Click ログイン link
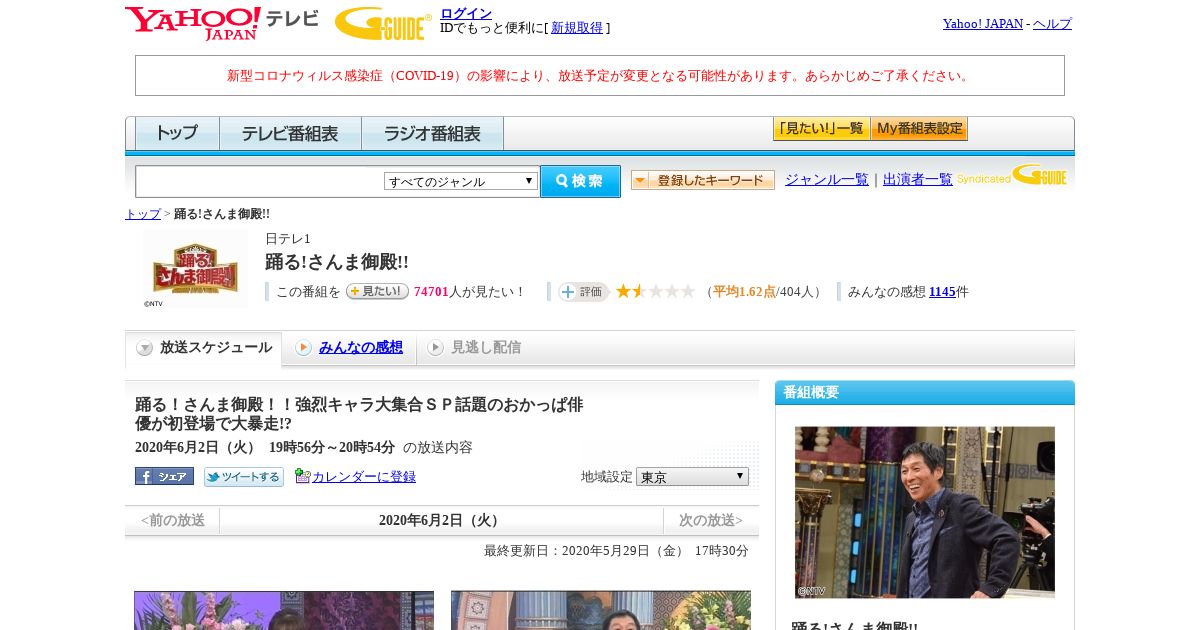The height and width of the screenshot is (630, 1200). 466,13
